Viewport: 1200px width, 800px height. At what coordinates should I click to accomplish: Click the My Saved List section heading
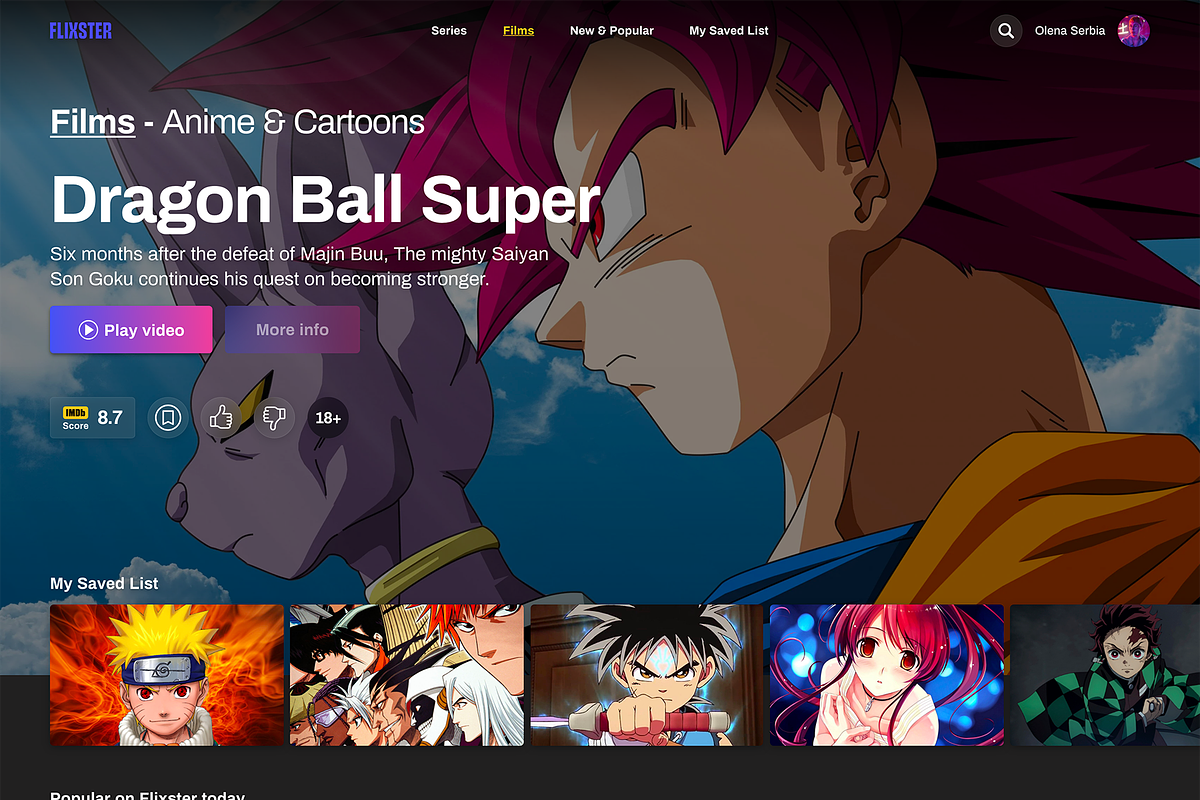point(104,583)
